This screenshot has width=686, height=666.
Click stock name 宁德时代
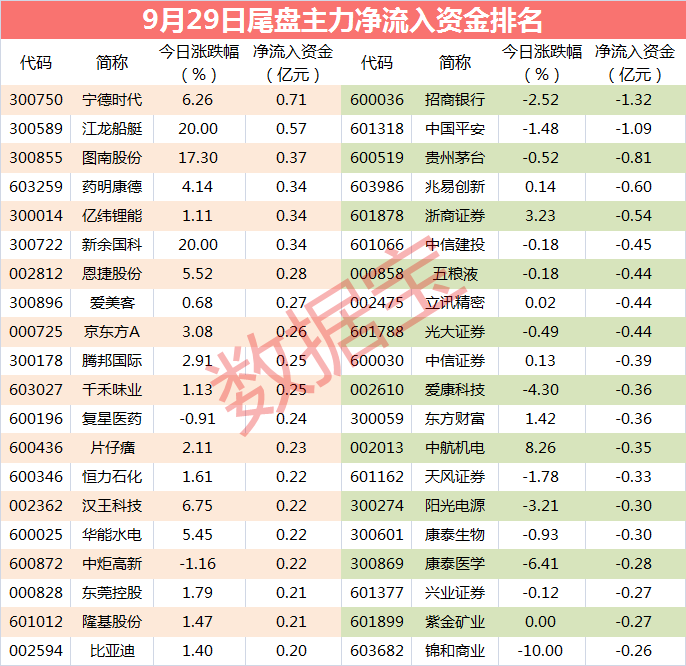pyautogui.click(x=112, y=100)
